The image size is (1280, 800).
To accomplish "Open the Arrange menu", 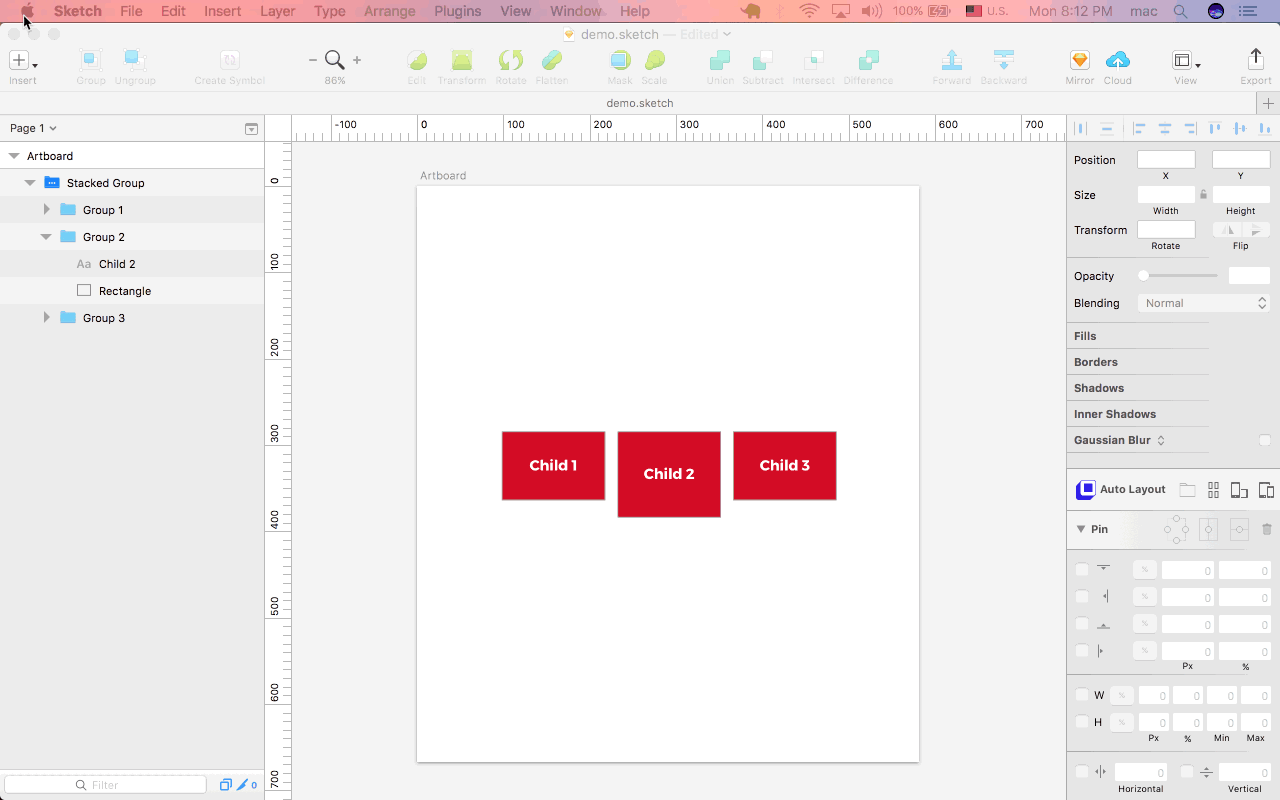I will 389,11.
